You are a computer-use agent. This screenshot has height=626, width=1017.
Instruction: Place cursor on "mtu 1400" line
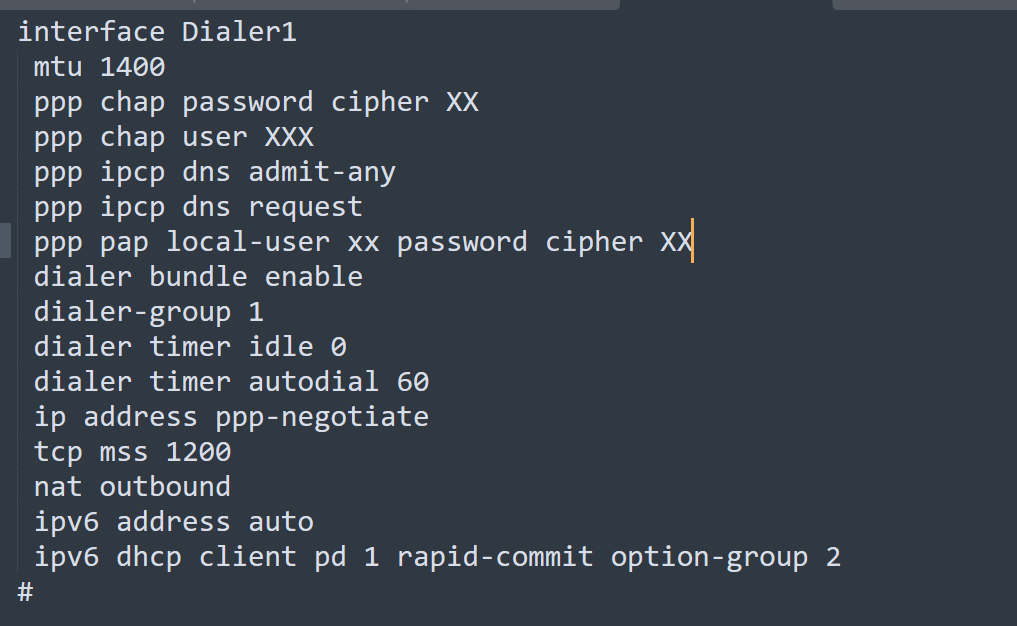point(99,67)
